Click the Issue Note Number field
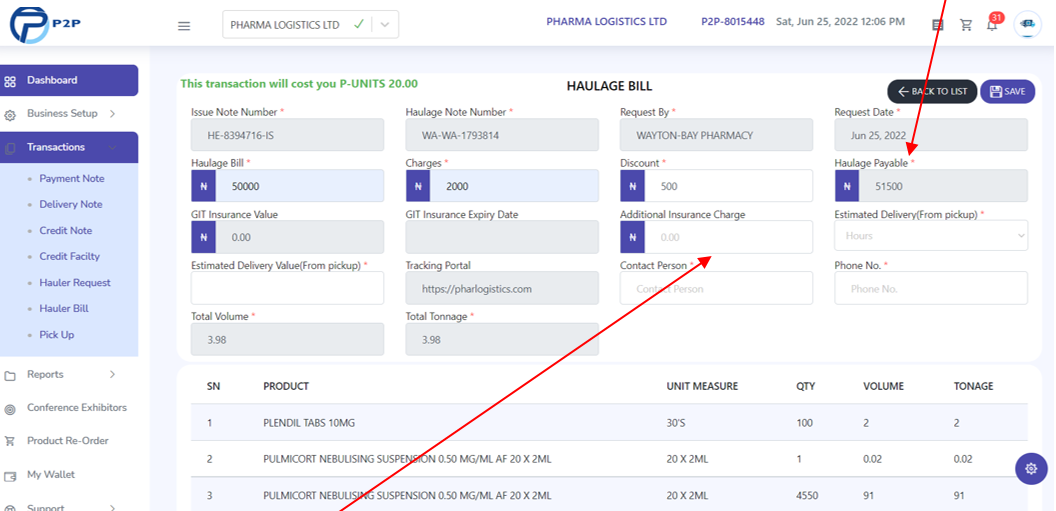This screenshot has height=511, width=1056. point(288,135)
